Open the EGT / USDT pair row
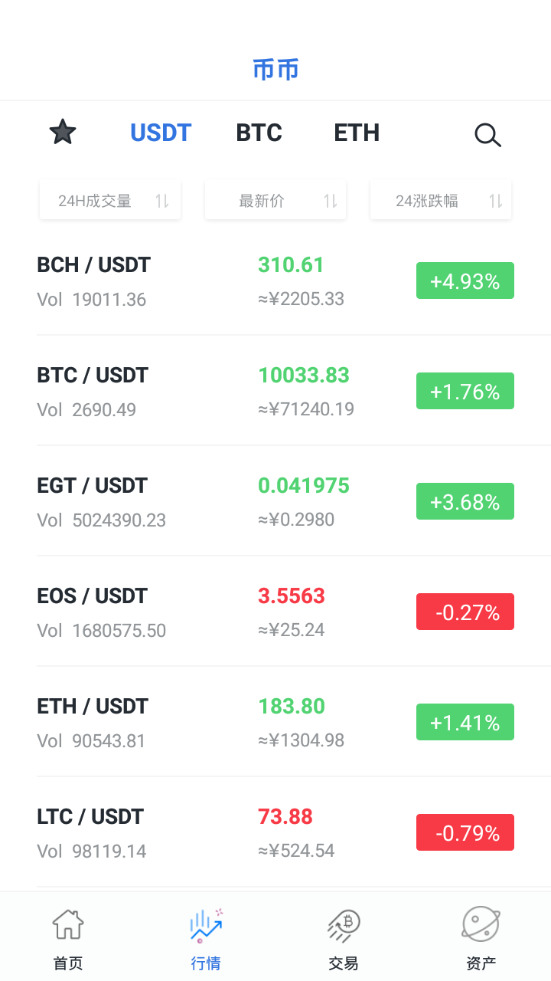The height and width of the screenshot is (981, 551). tap(275, 501)
